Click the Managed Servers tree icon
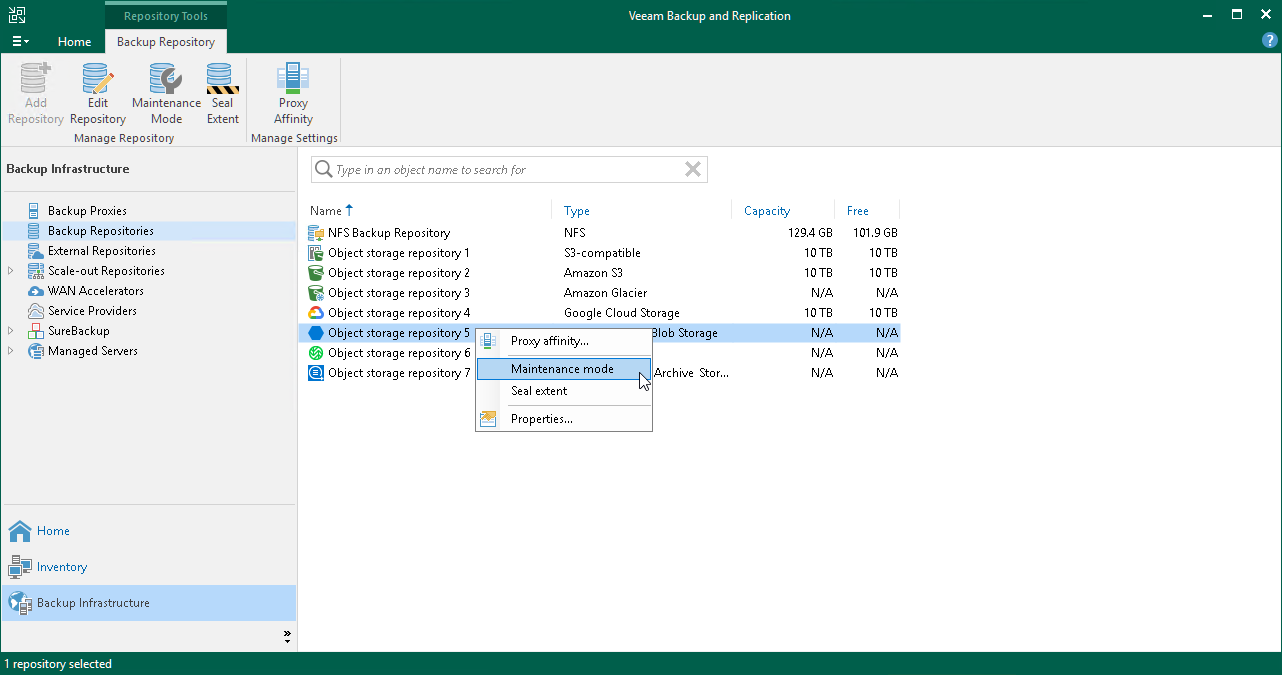 point(36,351)
